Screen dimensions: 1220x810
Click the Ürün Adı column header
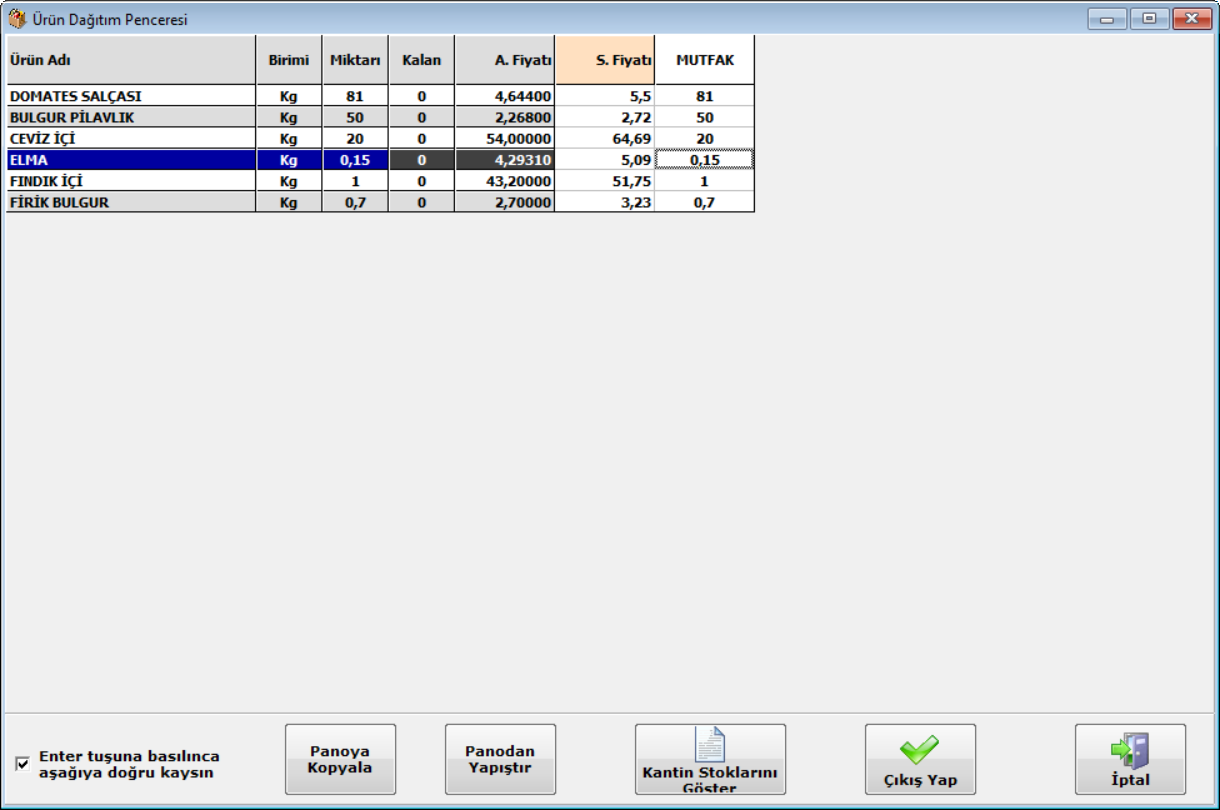pyautogui.click(x=130, y=60)
